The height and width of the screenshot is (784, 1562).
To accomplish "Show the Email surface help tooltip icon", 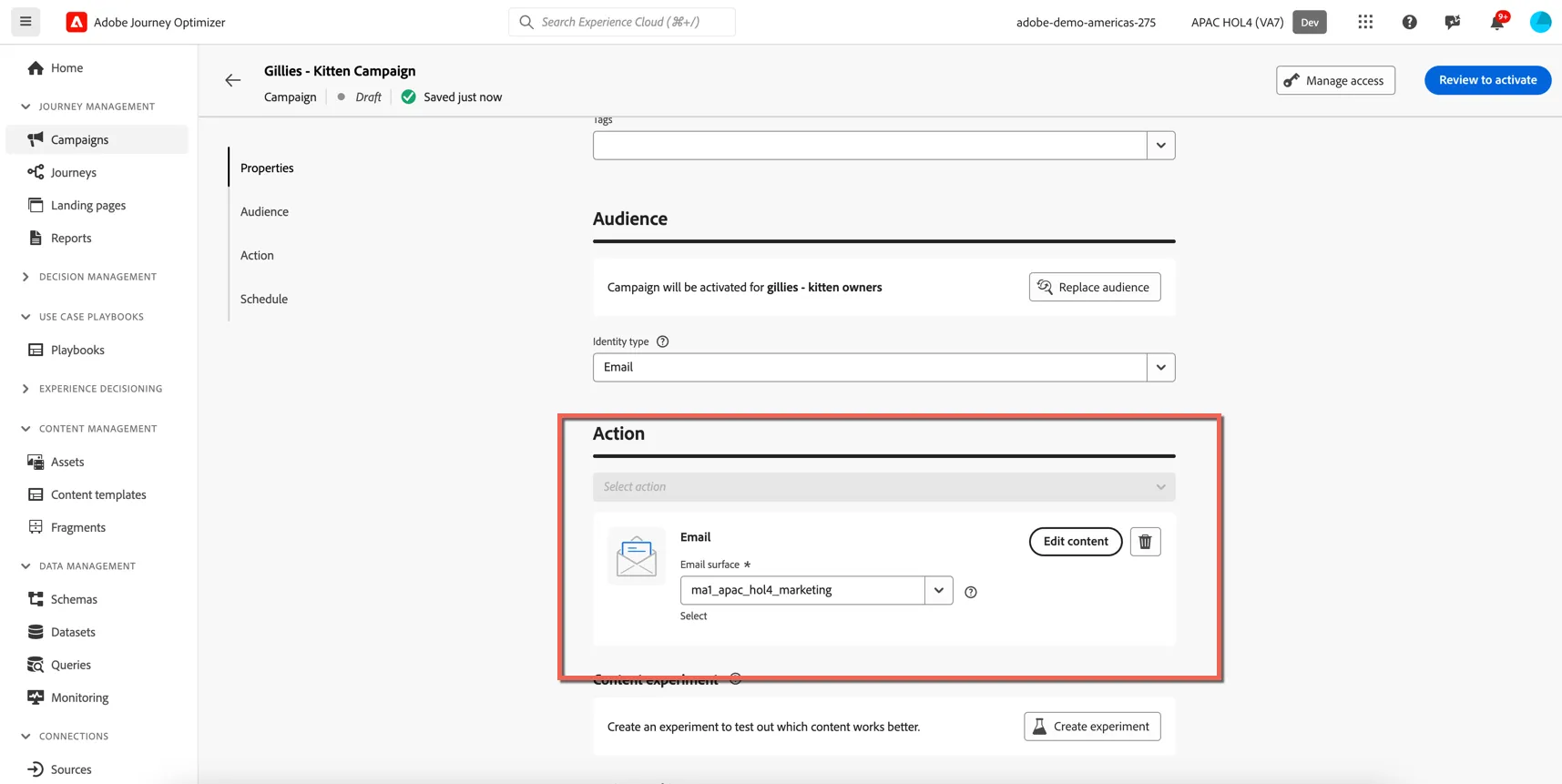I will [971, 592].
